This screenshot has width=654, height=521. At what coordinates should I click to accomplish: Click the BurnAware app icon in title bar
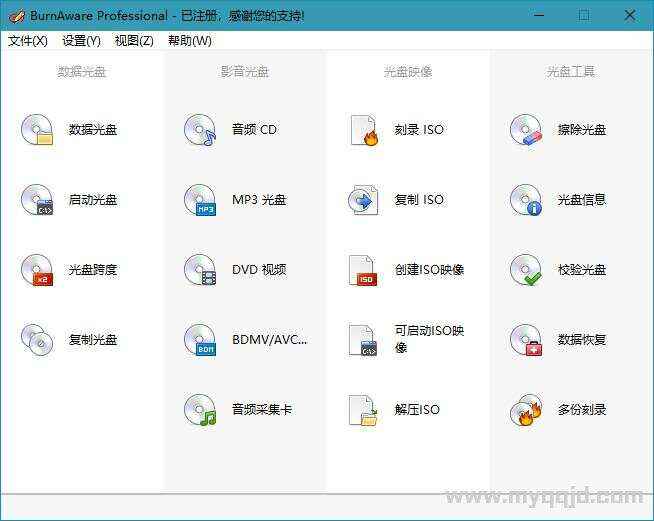click(17, 16)
